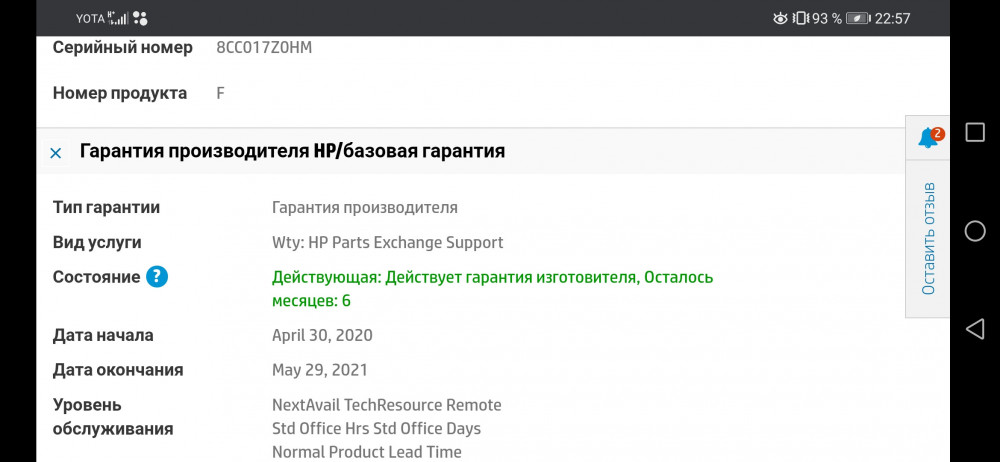Click Std Office Hrs Std Office Days text

pos(376,428)
